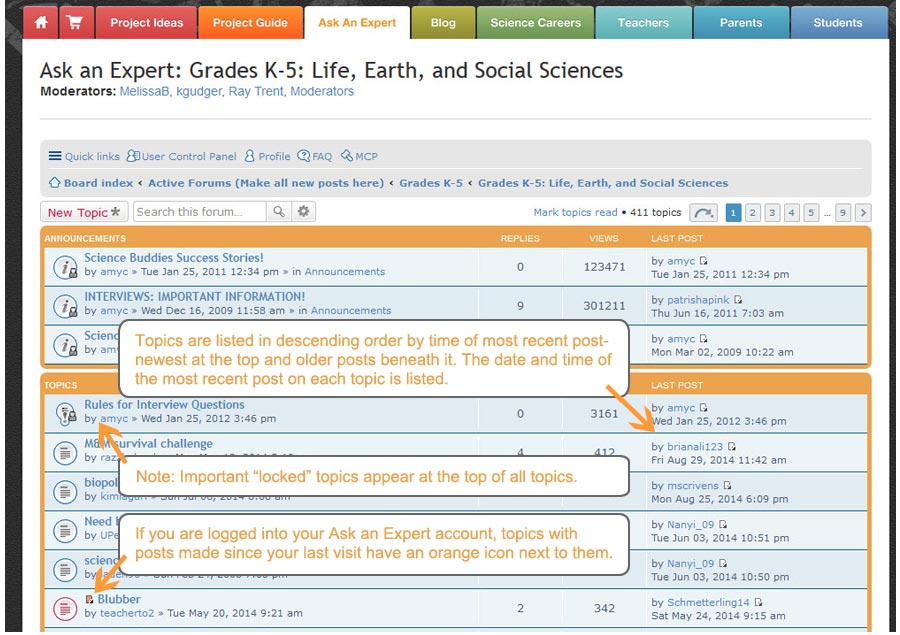Open the Project Ideas tab
The width and height of the screenshot is (900, 635).
tap(146, 23)
